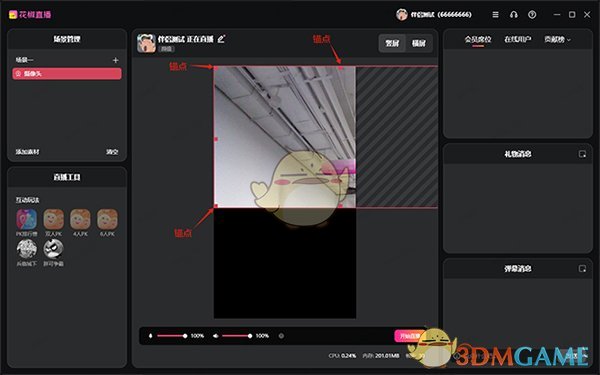Pop out the 弹幕消息 panel
The image size is (600, 375).
tap(582, 269)
